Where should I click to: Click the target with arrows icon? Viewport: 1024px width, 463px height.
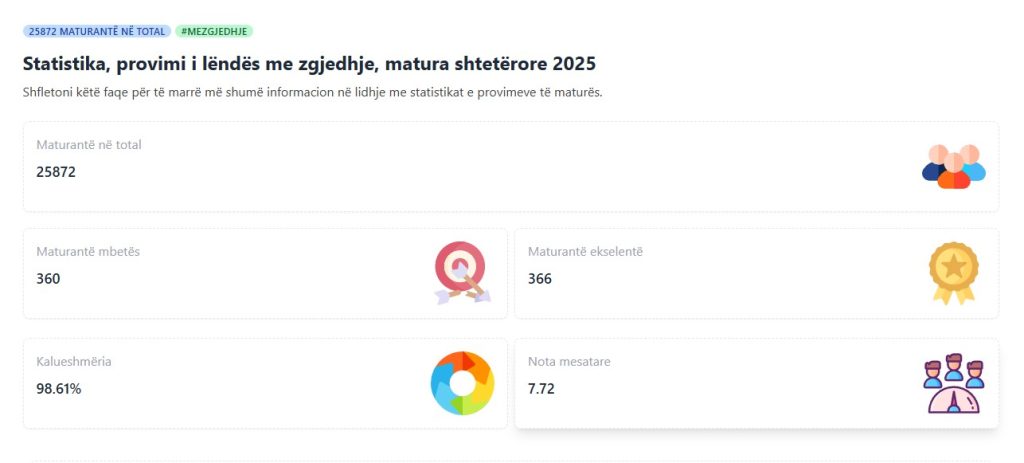pos(461,272)
